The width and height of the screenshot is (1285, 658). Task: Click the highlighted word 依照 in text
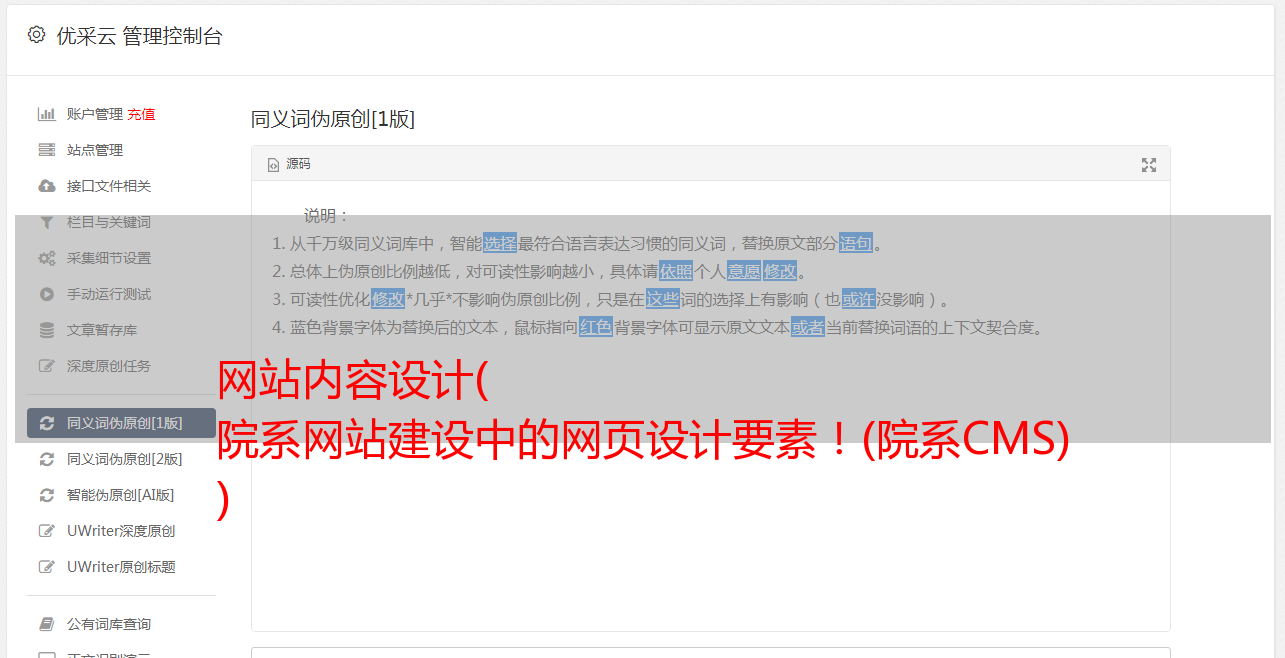pyautogui.click(x=676, y=271)
